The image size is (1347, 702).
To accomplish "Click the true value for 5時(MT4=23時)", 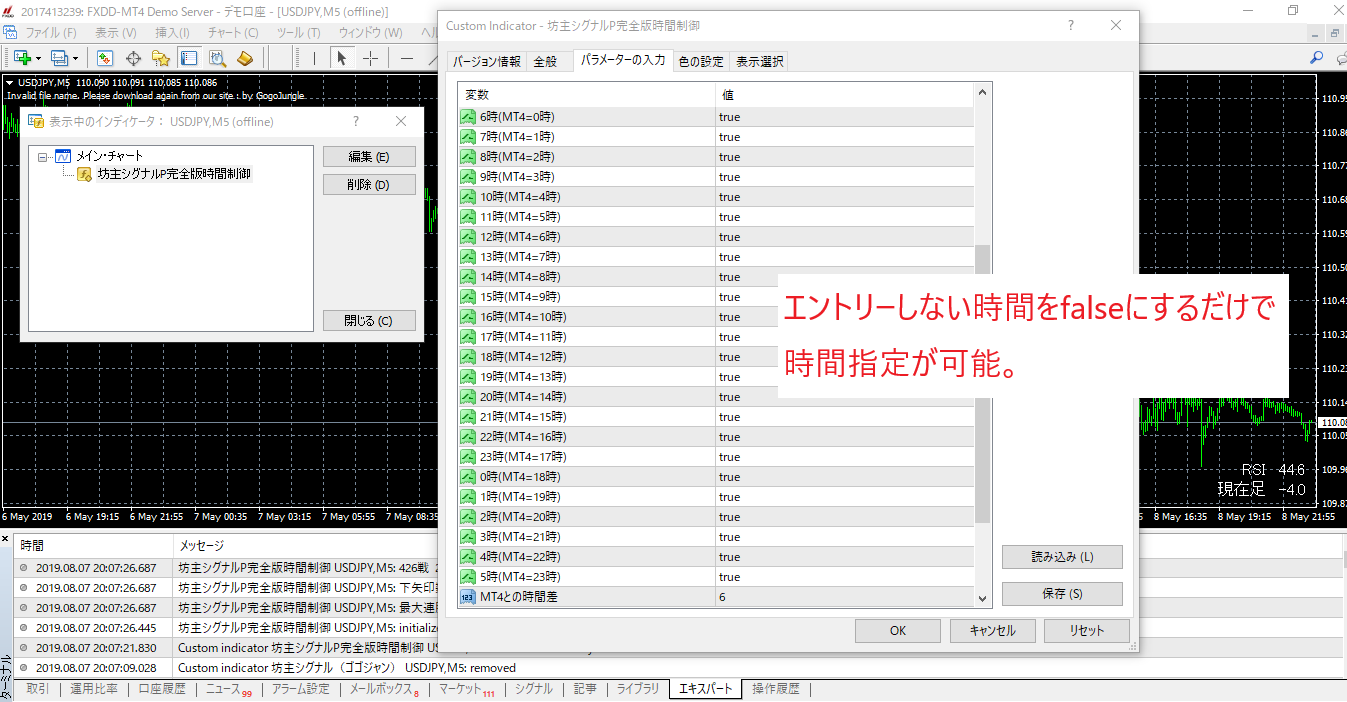I will point(730,577).
